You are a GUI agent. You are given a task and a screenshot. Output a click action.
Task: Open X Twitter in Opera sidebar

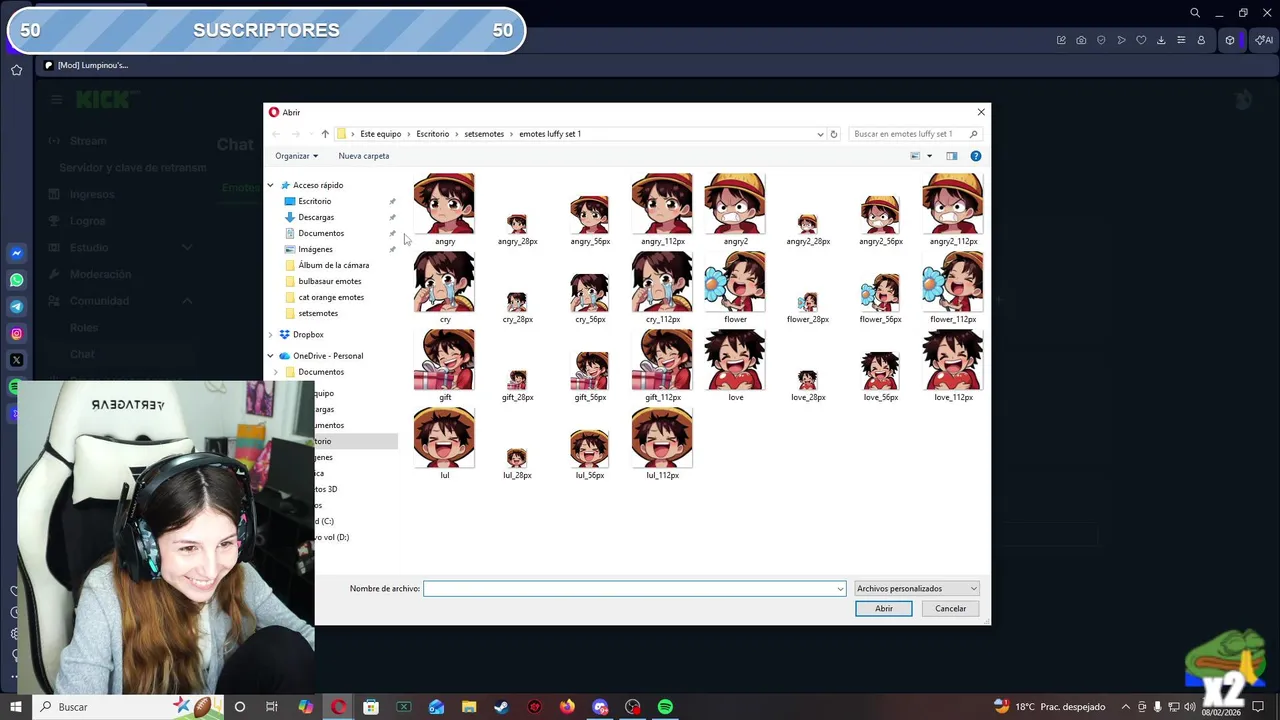click(16, 360)
